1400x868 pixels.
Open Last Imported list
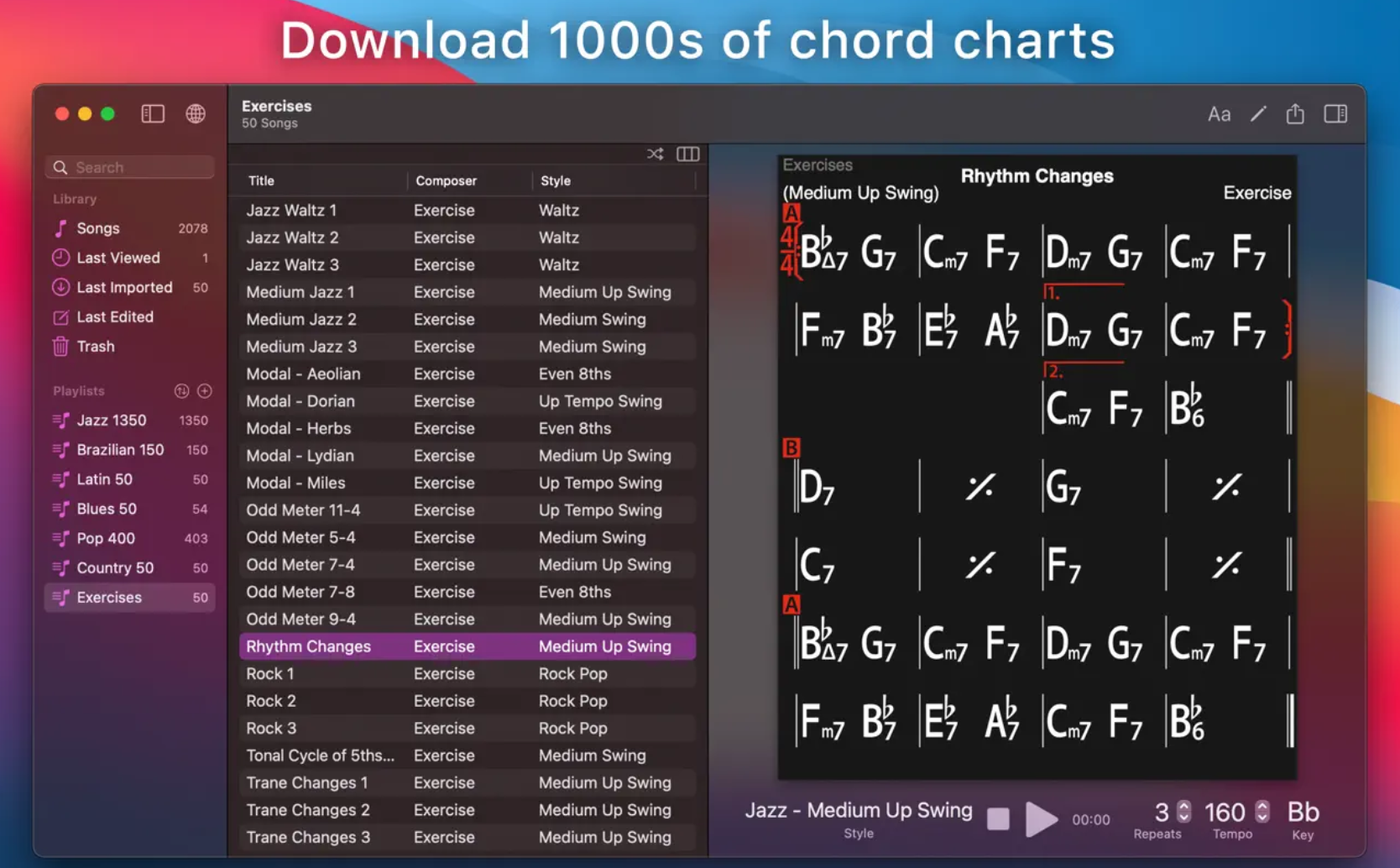130,287
